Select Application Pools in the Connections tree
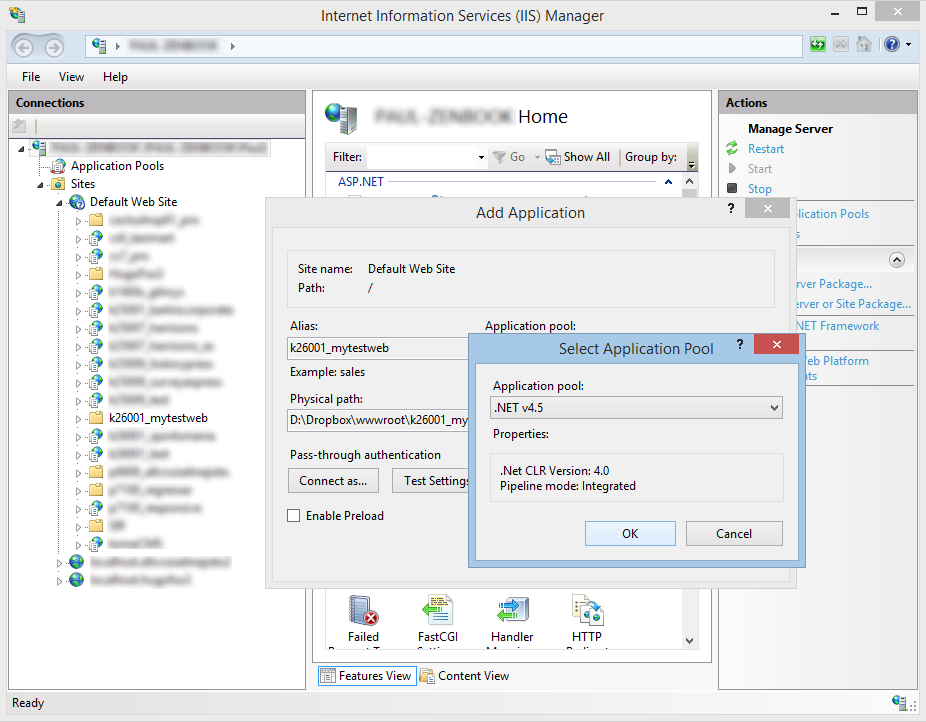This screenshot has height=722, width=926. tap(118, 166)
